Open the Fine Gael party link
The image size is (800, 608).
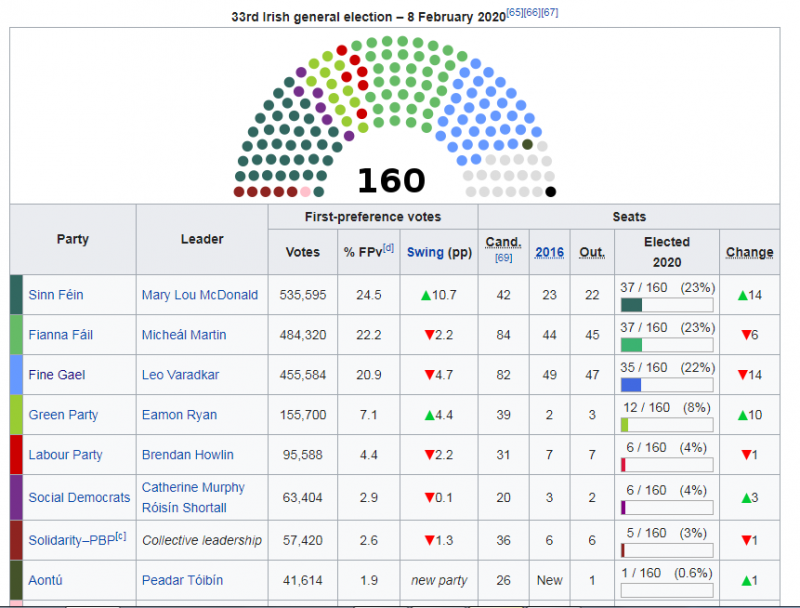point(57,375)
